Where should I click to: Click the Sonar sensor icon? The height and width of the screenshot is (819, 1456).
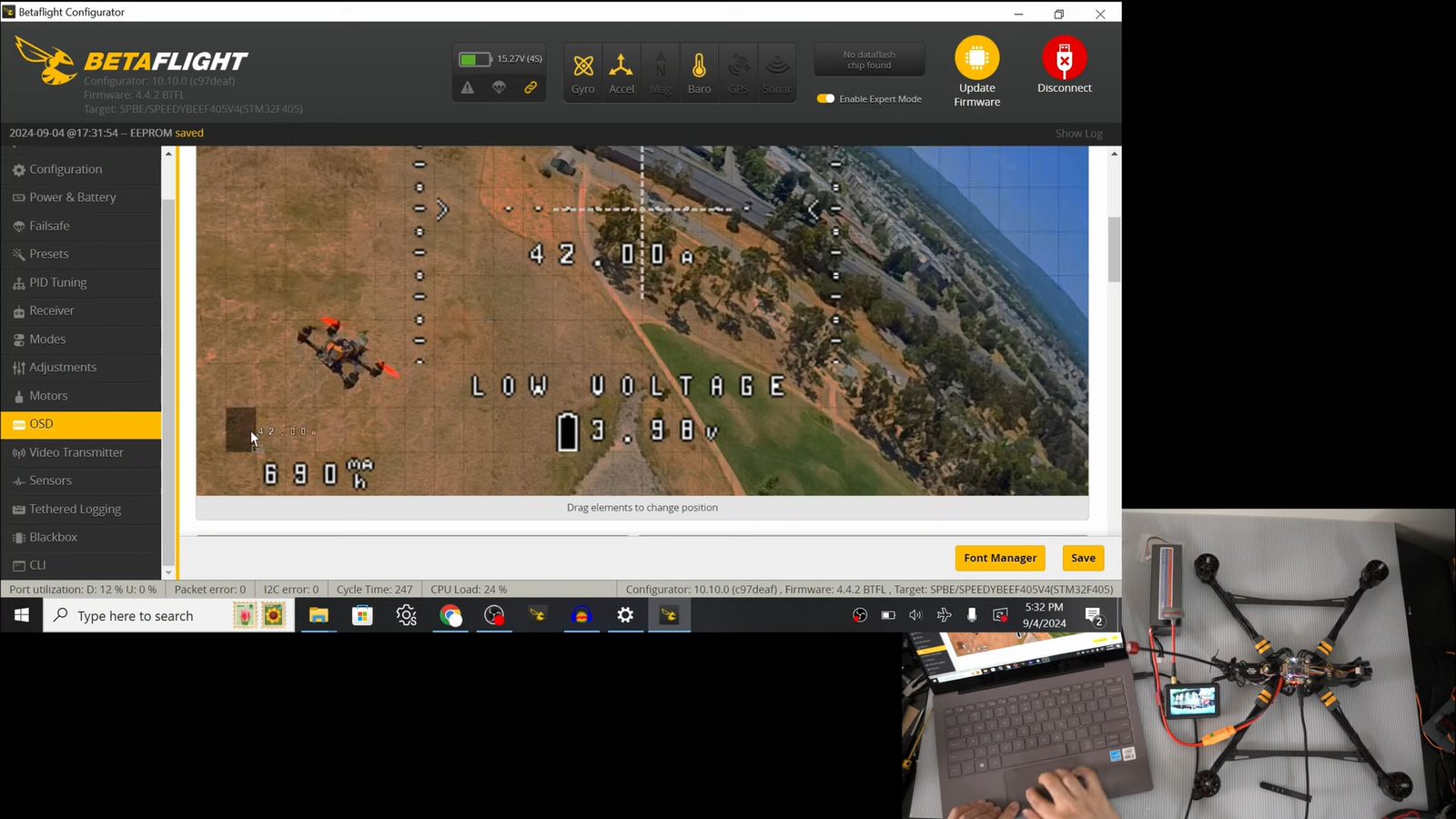[776, 73]
